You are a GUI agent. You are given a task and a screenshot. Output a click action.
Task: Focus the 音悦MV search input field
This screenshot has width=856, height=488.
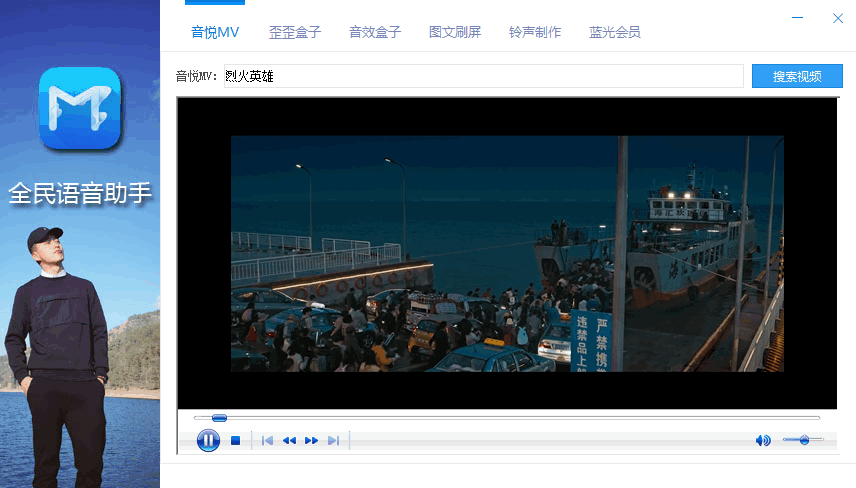click(484, 76)
